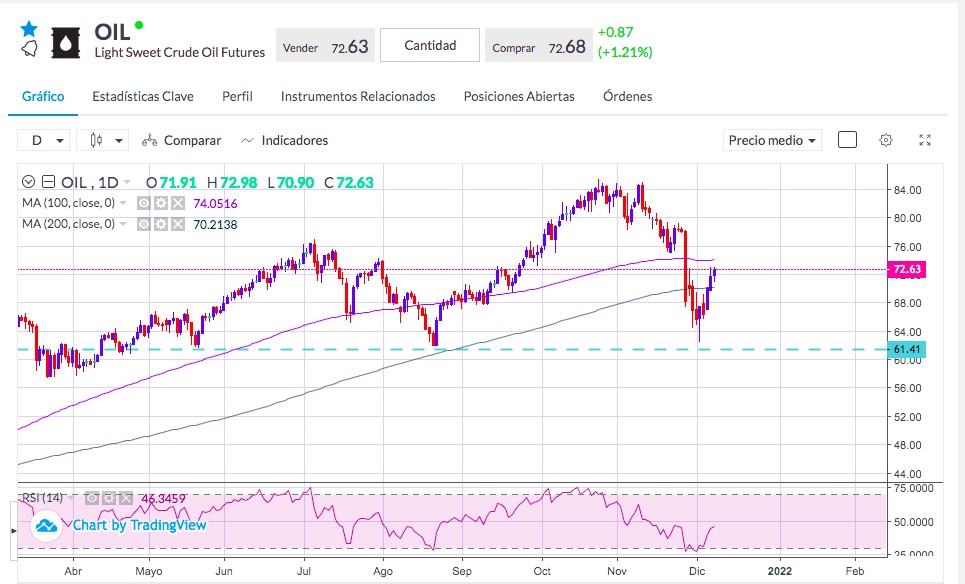Image resolution: width=965 pixels, height=584 pixels.
Task: Open the Precio medio dropdown
Action: click(x=772, y=140)
